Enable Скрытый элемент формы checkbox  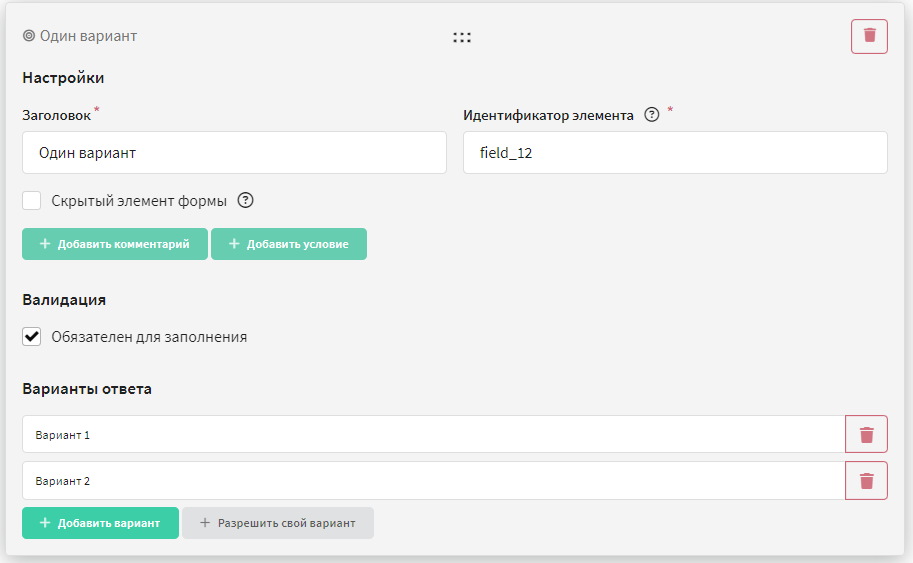click(x=31, y=200)
